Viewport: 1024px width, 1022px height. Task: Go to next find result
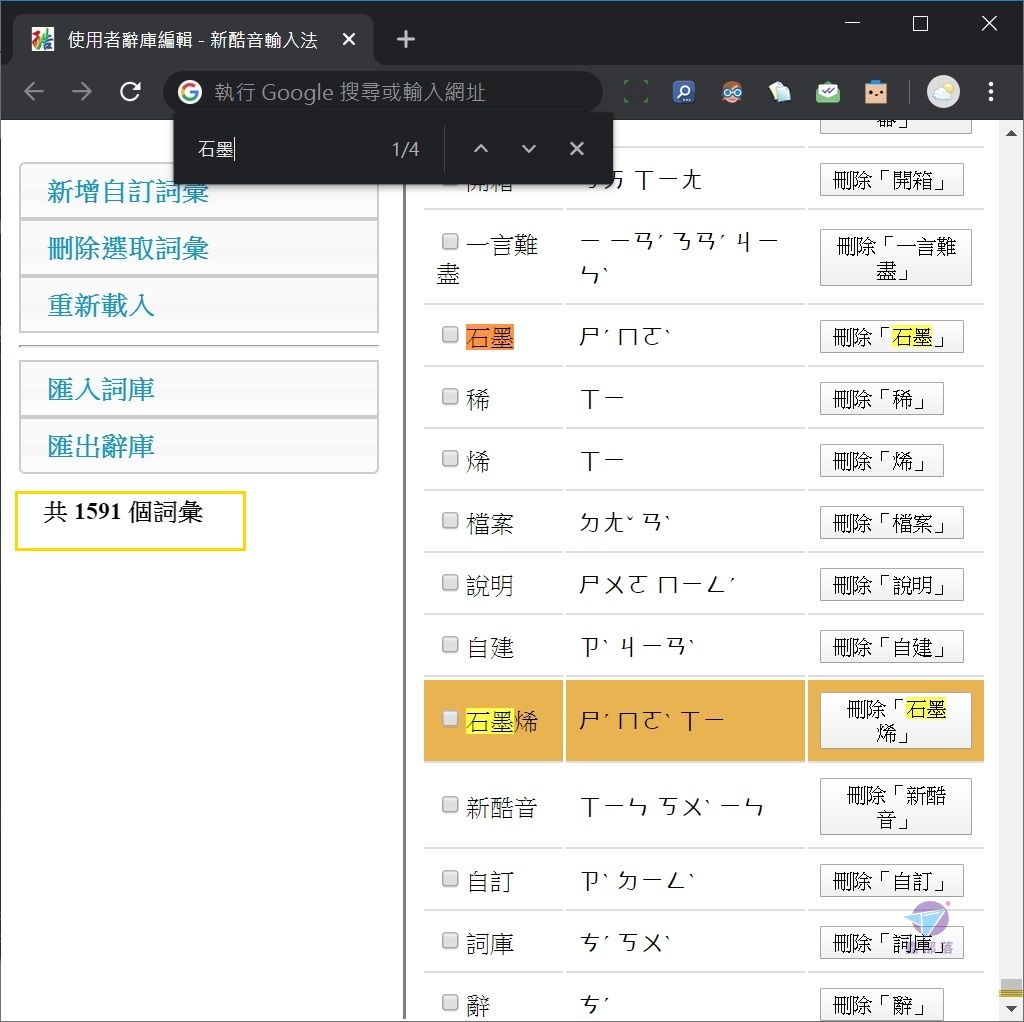click(x=529, y=149)
